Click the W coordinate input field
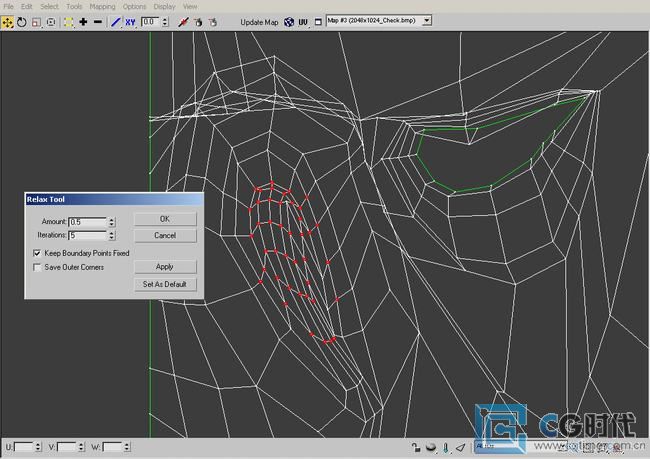650x459 pixels. tap(112, 447)
